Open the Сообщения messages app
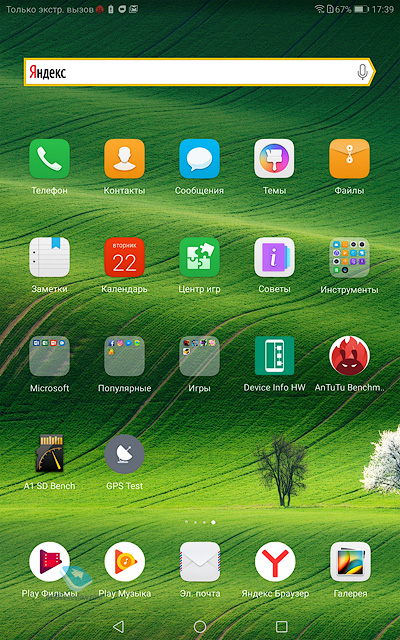Viewport: 400px width, 640px height. [200, 159]
